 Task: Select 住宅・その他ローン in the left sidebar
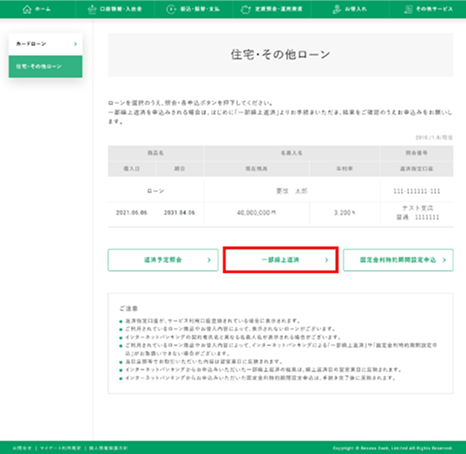(x=45, y=67)
